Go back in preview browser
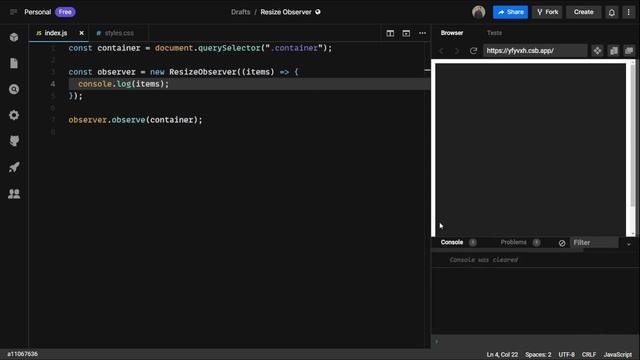 [442, 51]
